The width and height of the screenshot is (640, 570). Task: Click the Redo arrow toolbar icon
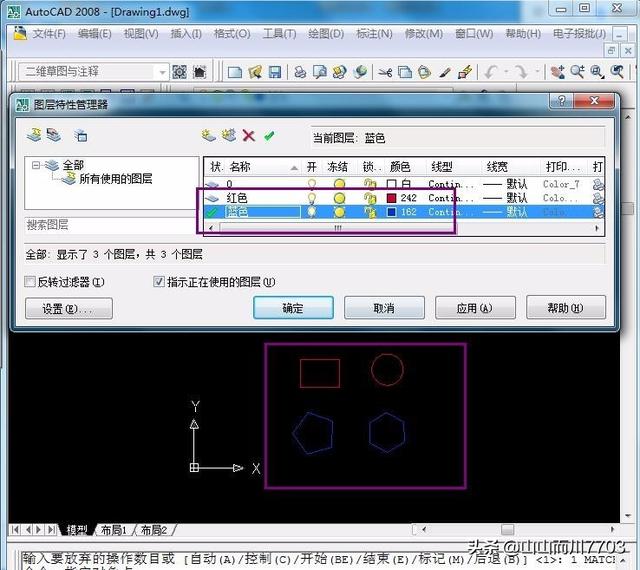coord(521,73)
